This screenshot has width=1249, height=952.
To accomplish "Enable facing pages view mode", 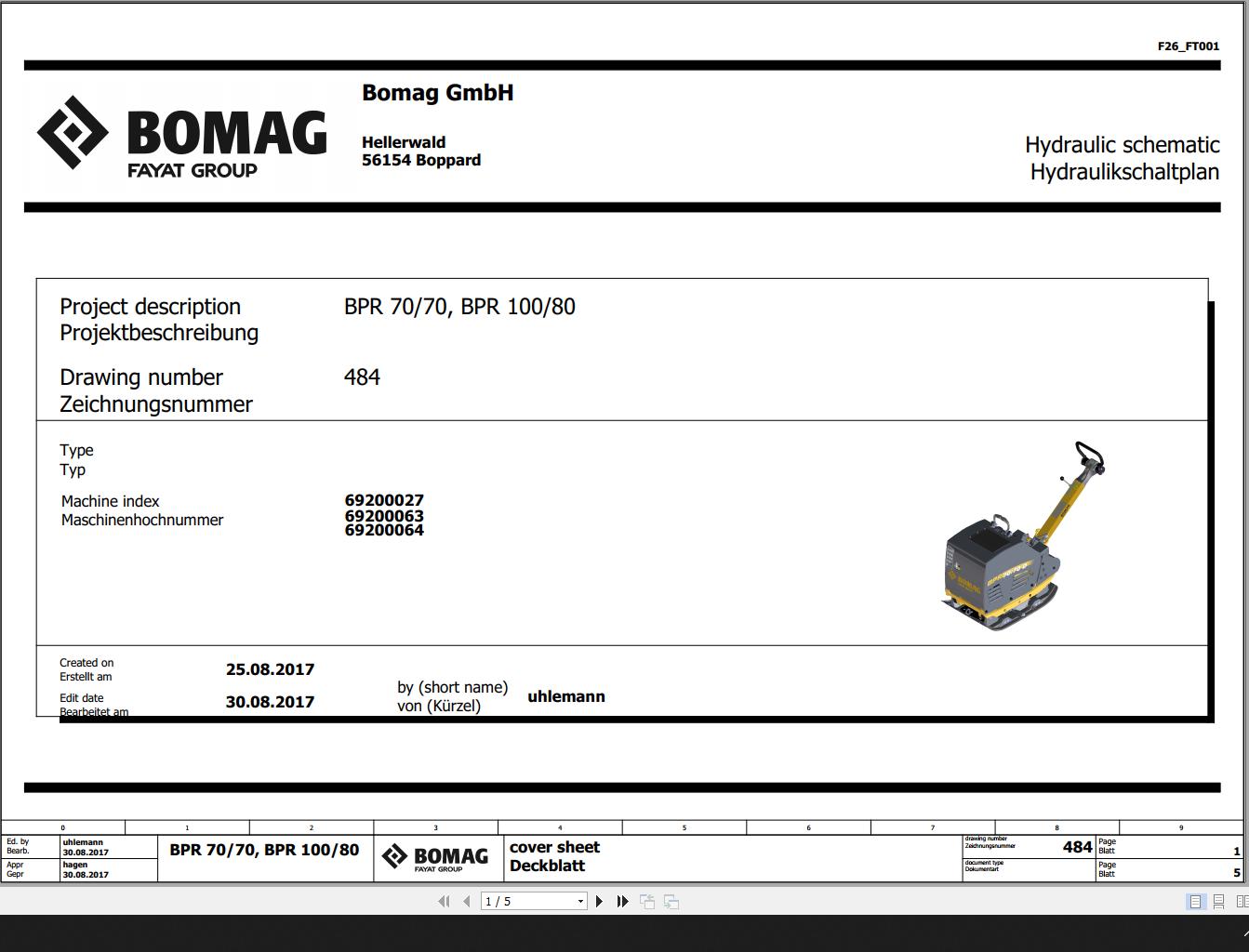I will click(1242, 901).
